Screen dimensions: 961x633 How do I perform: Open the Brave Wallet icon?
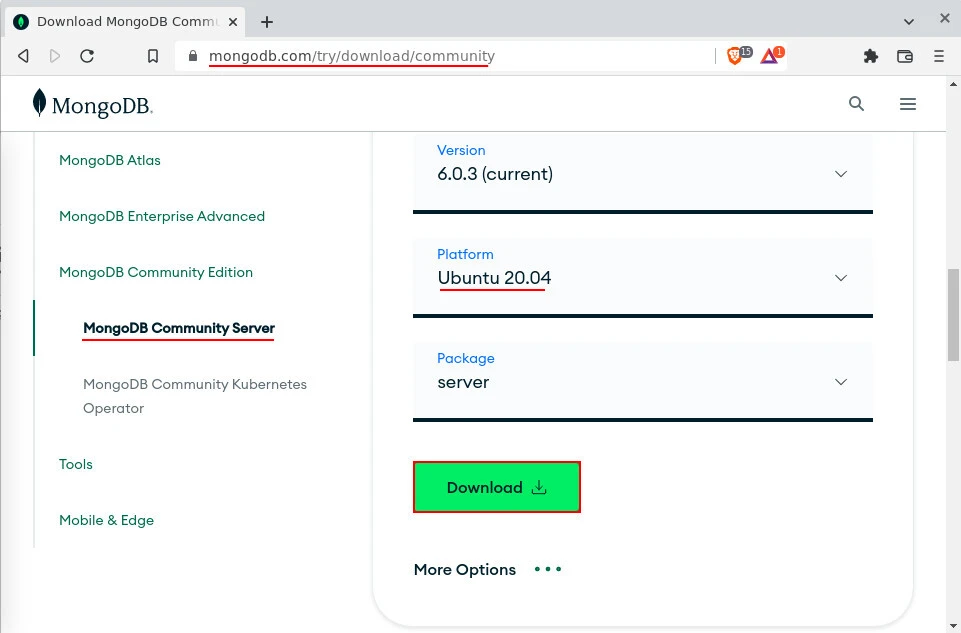tap(905, 56)
